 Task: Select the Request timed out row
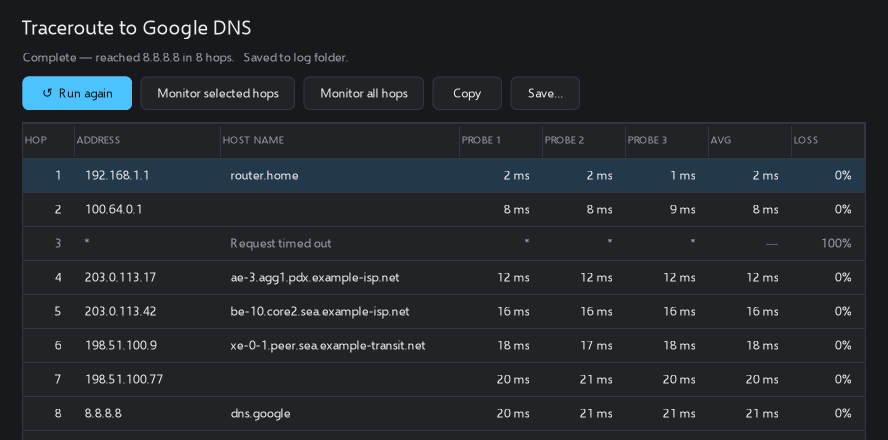444,244
